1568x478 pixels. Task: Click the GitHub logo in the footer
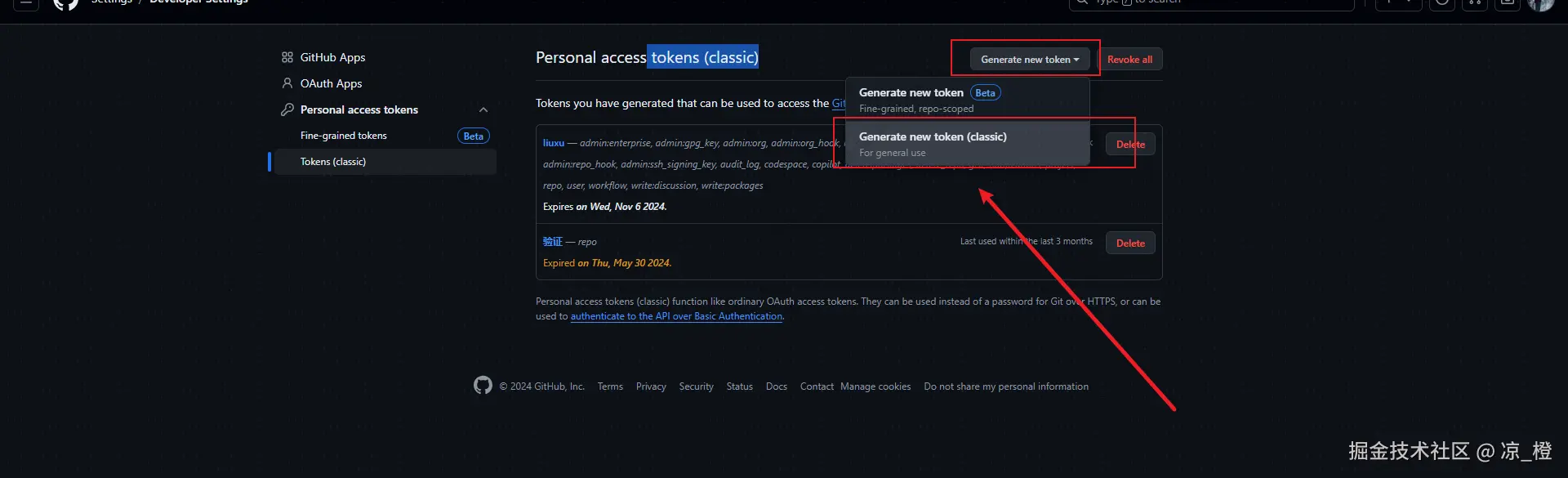pos(483,386)
